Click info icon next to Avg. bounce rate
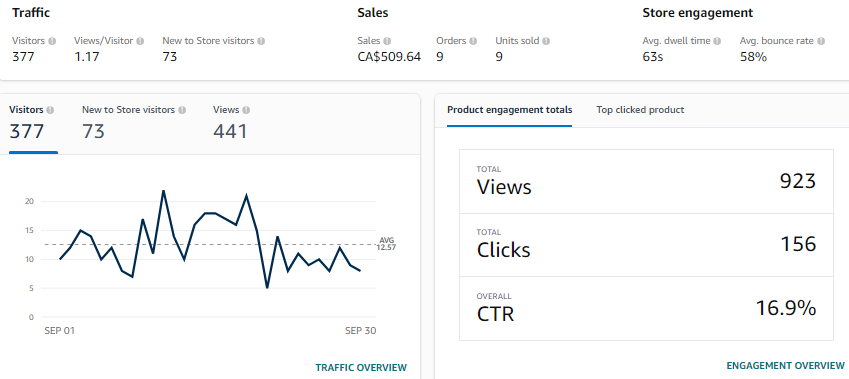 pyautogui.click(x=821, y=41)
